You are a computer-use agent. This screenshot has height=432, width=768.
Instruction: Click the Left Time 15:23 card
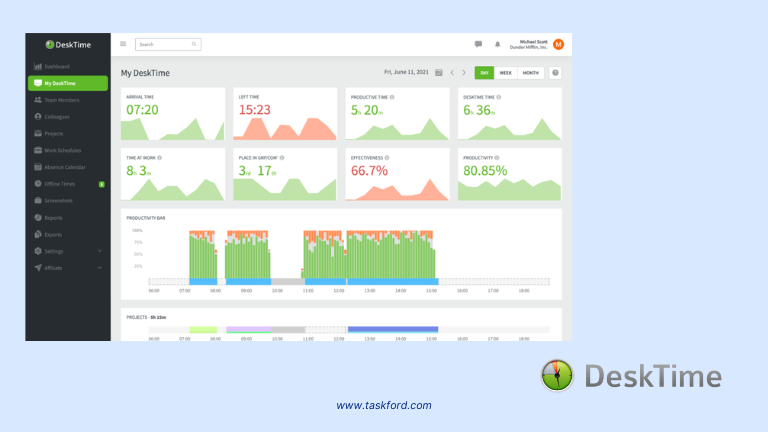pos(285,114)
